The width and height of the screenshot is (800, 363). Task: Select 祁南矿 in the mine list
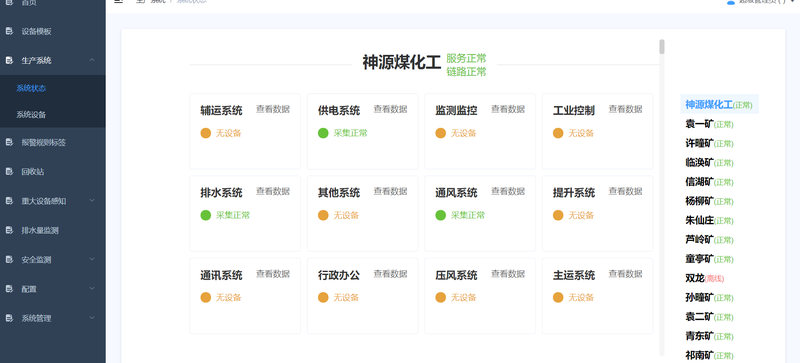[x=710, y=355]
